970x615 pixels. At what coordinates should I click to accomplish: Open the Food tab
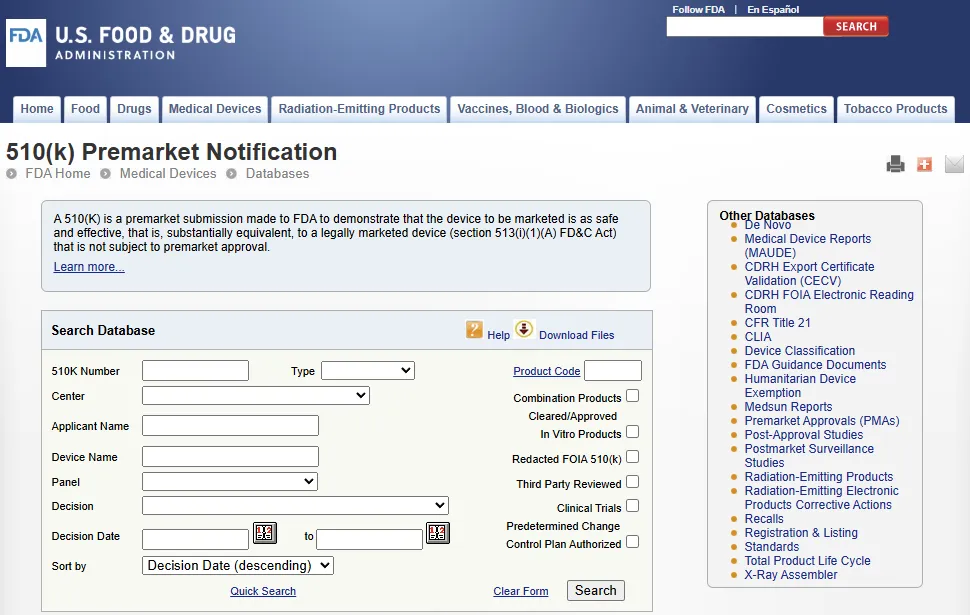click(85, 109)
